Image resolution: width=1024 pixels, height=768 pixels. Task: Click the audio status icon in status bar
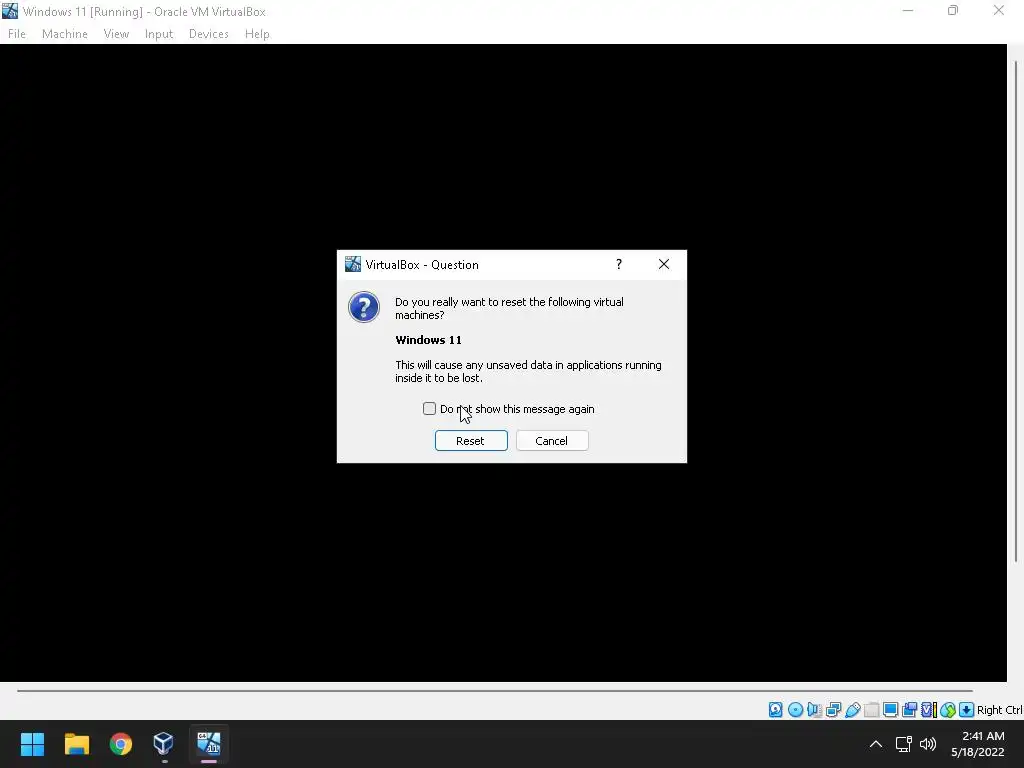[814, 710]
